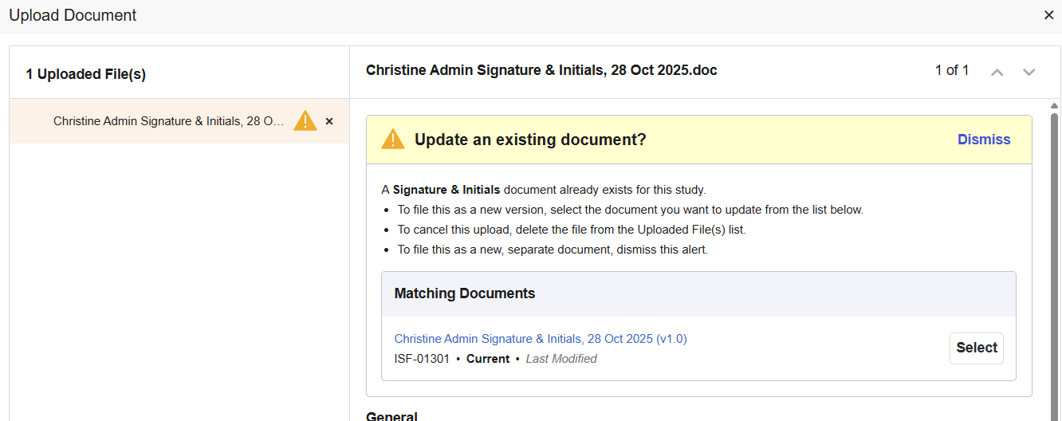This screenshot has height=421, width=1062.
Task: Open the Christine Admin Signature & Initials (v1.0) link
Action: click(540, 339)
